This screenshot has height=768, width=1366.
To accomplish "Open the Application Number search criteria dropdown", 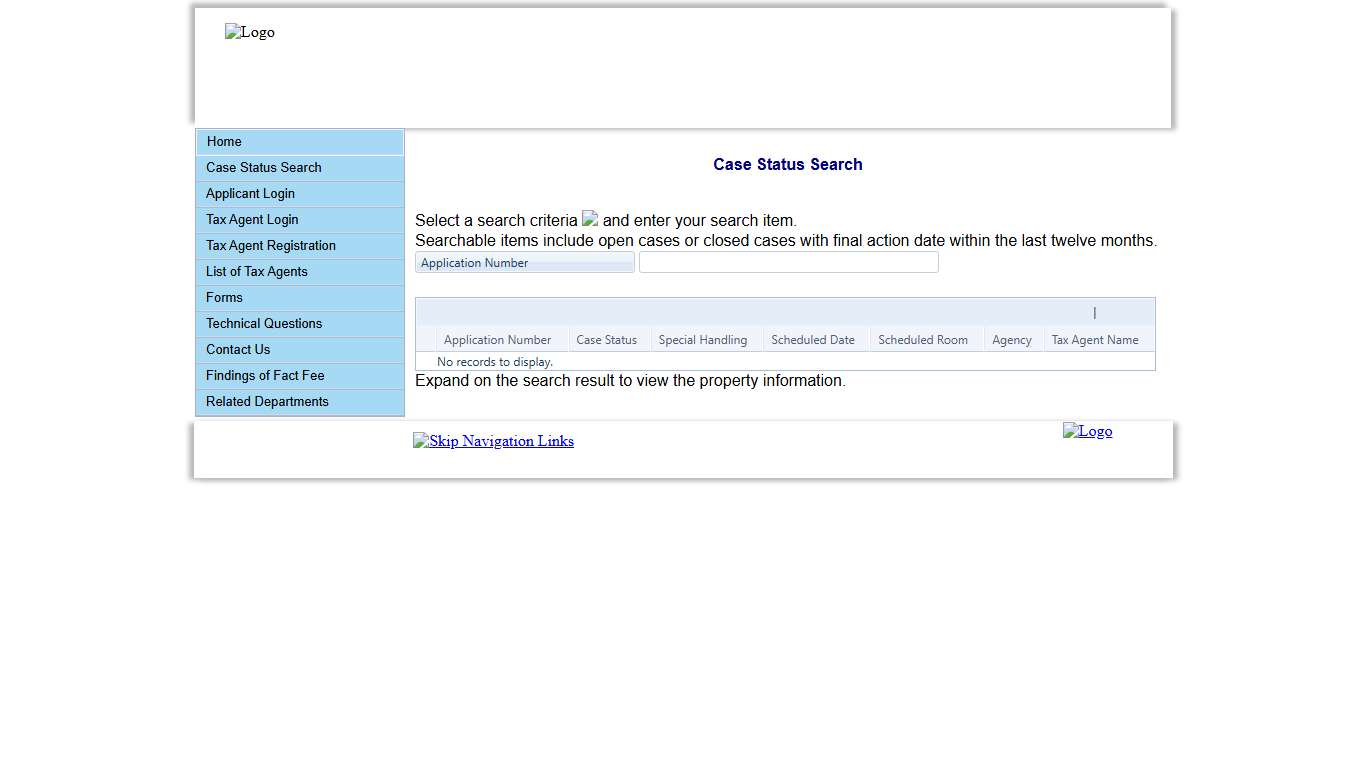I will coord(524,262).
